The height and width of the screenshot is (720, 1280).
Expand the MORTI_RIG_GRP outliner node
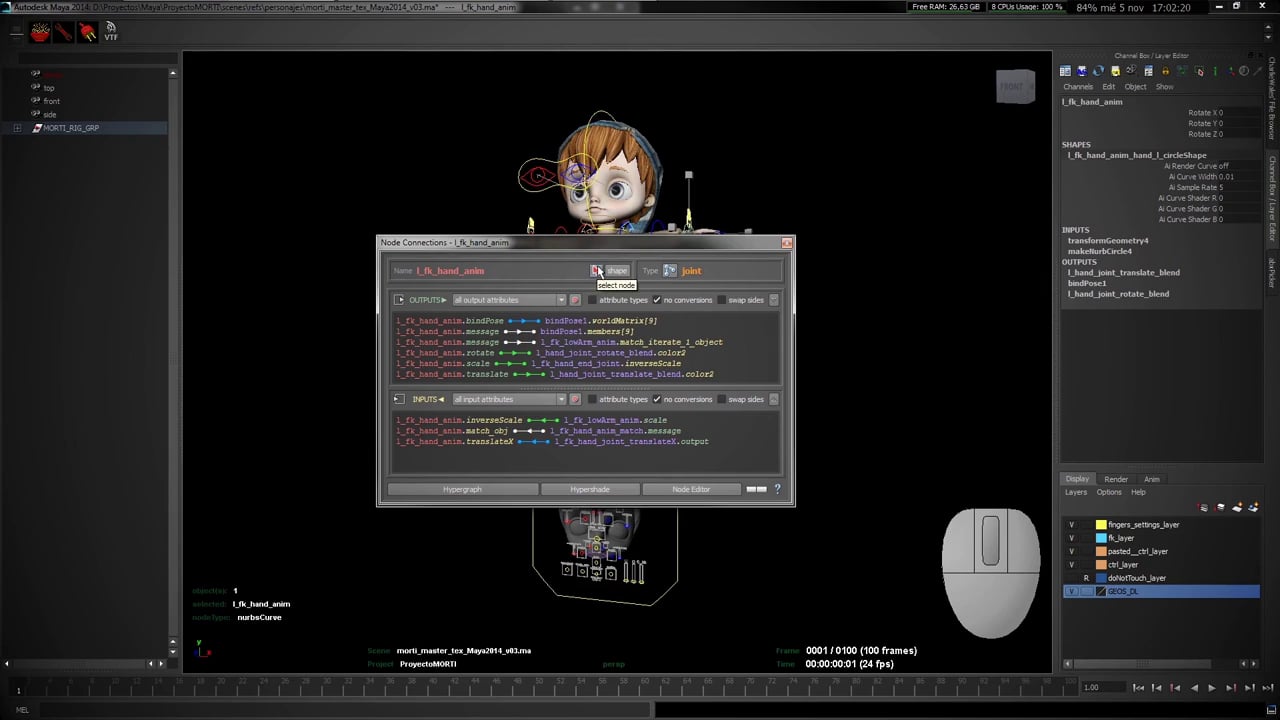tap(17, 128)
